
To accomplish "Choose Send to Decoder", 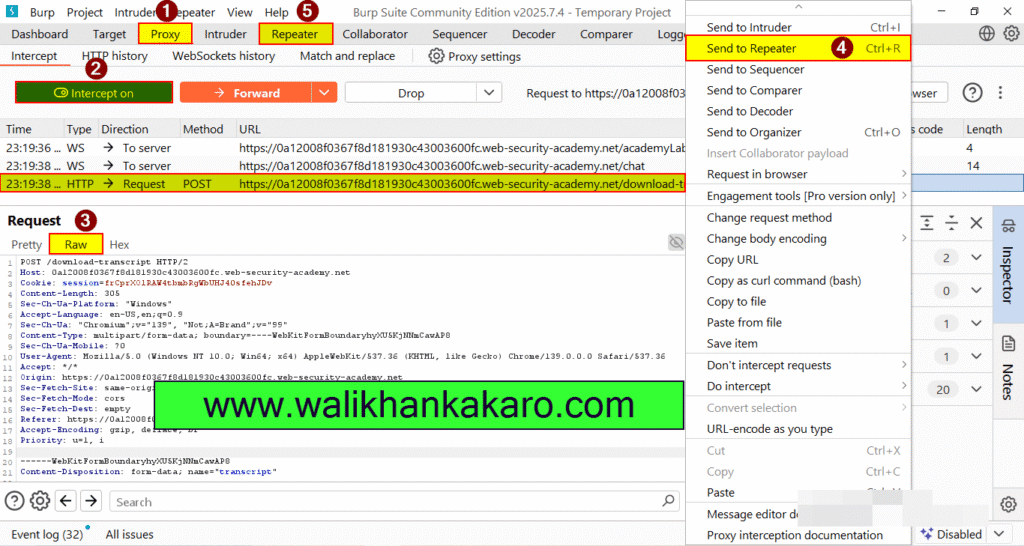I will click(x=798, y=111).
